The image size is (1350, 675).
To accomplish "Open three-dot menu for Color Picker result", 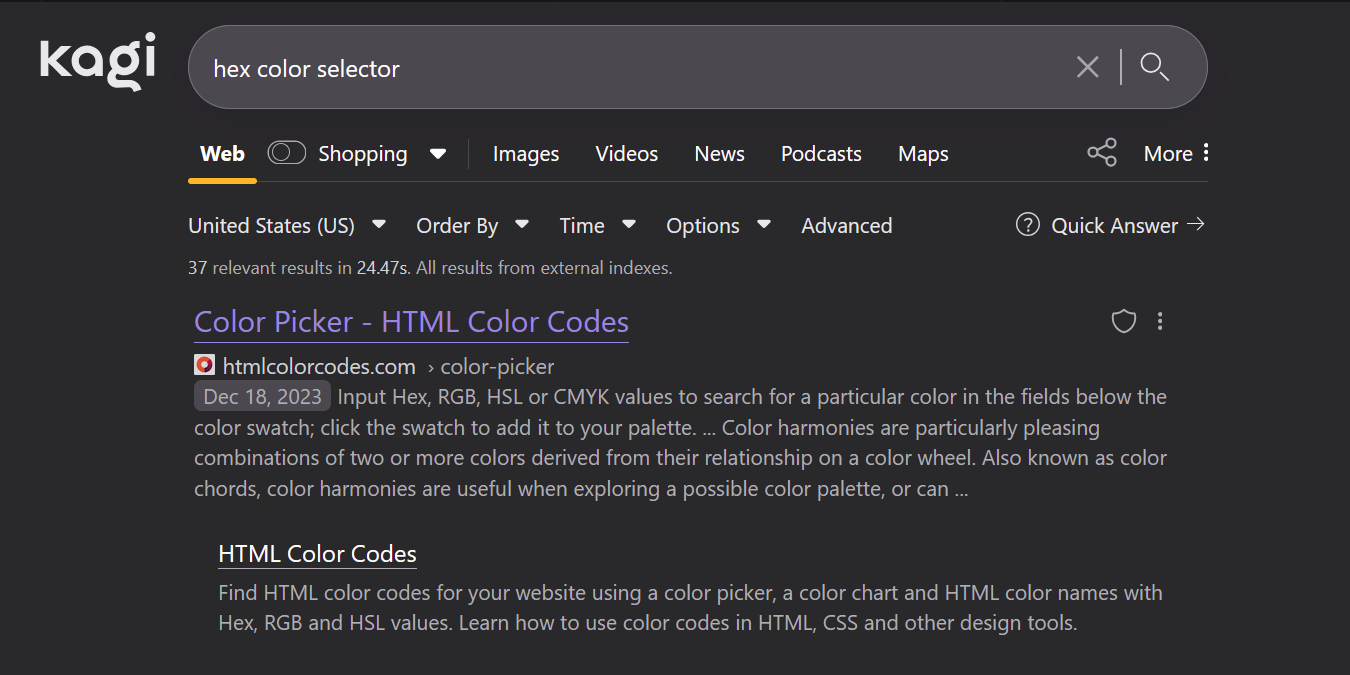I will coord(1160,321).
